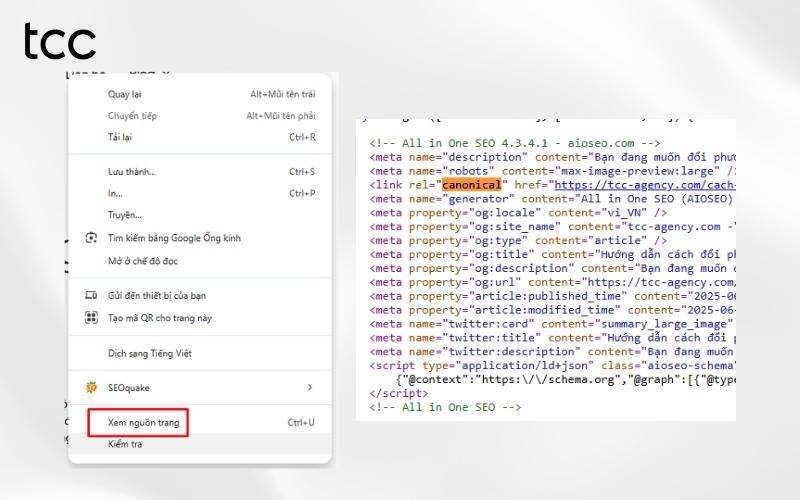Click the meta name="description" line
The width and height of the screenshot is (800, 500).
[x=553, y=157]
